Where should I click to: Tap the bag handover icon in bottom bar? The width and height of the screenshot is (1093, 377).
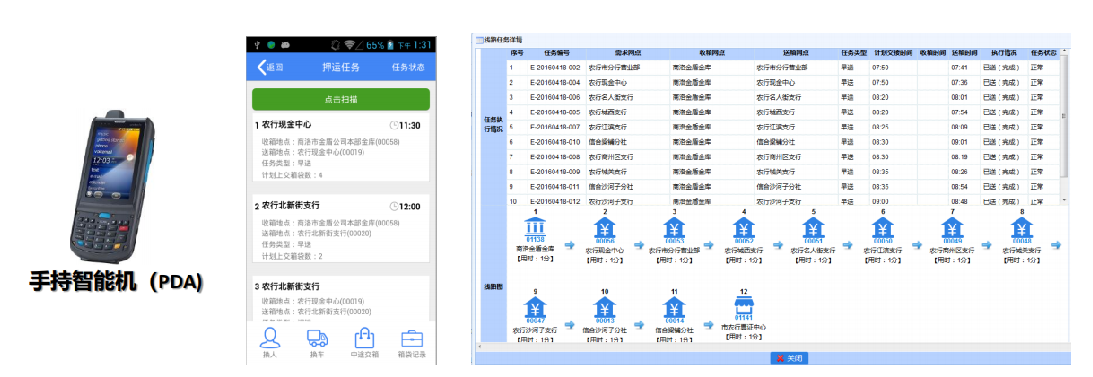[x=365, y=338]
